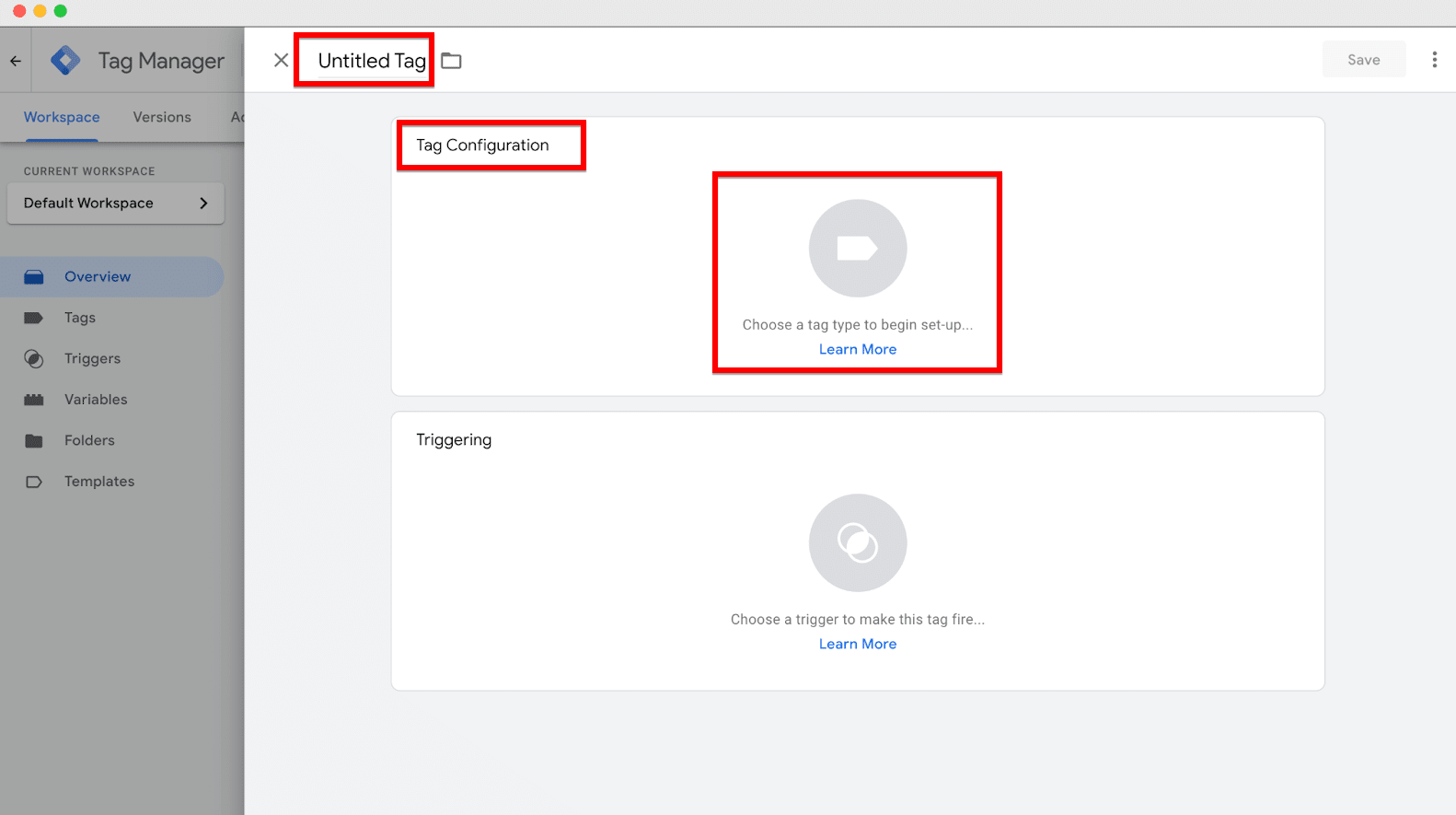
Task: Select Overview in the sidebar
Action: coord(98,277)
